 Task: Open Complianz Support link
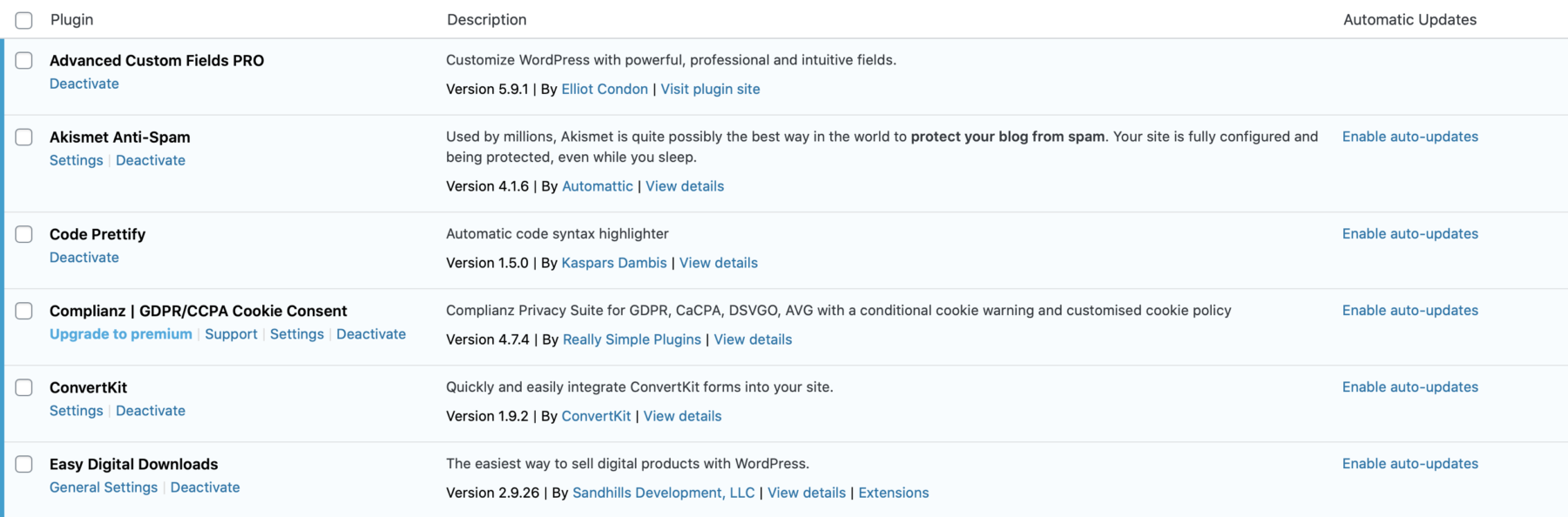(231, 334)
